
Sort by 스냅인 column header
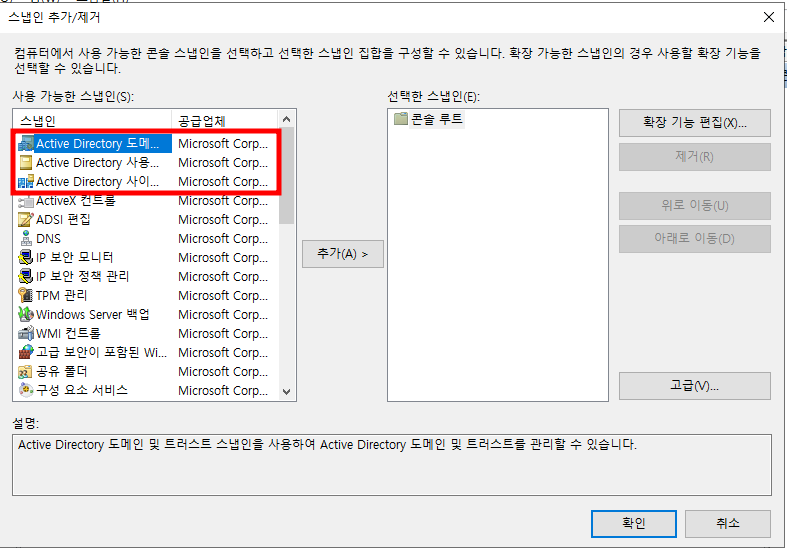pyautogui.click(x=93, y=120)
